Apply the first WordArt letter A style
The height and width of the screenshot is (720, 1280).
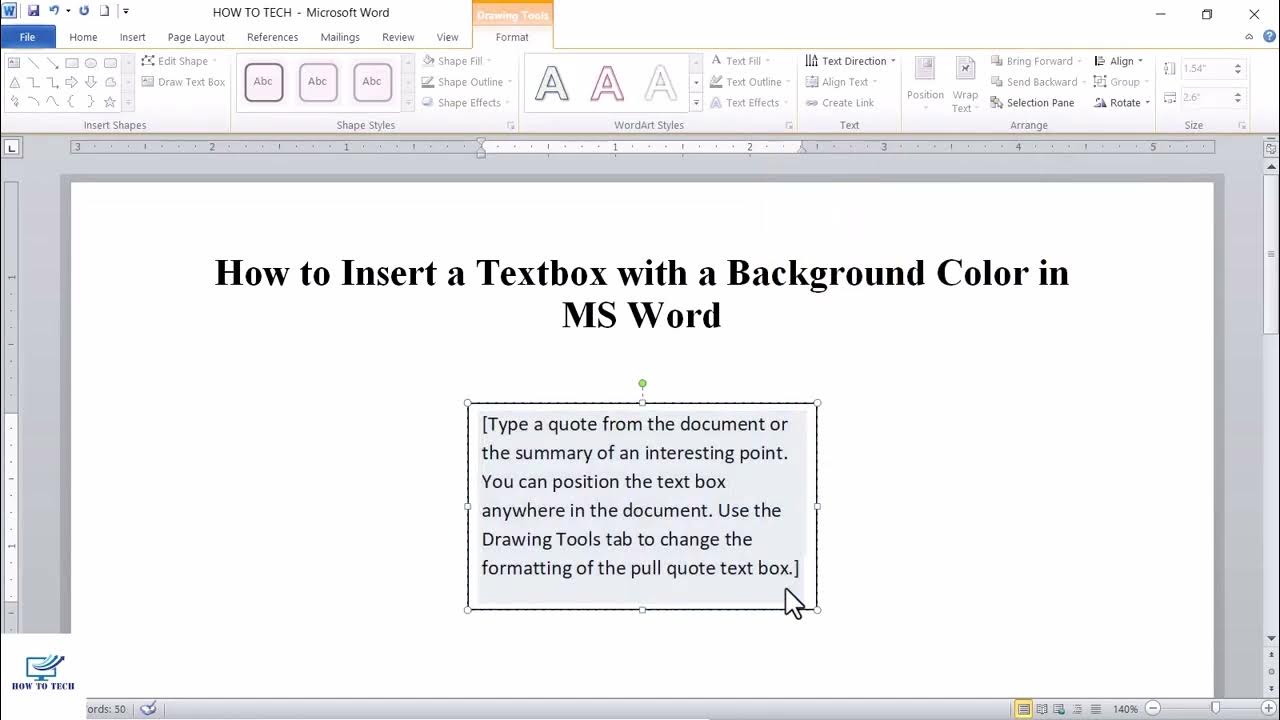pyautogui.click(x=552, y=82)
